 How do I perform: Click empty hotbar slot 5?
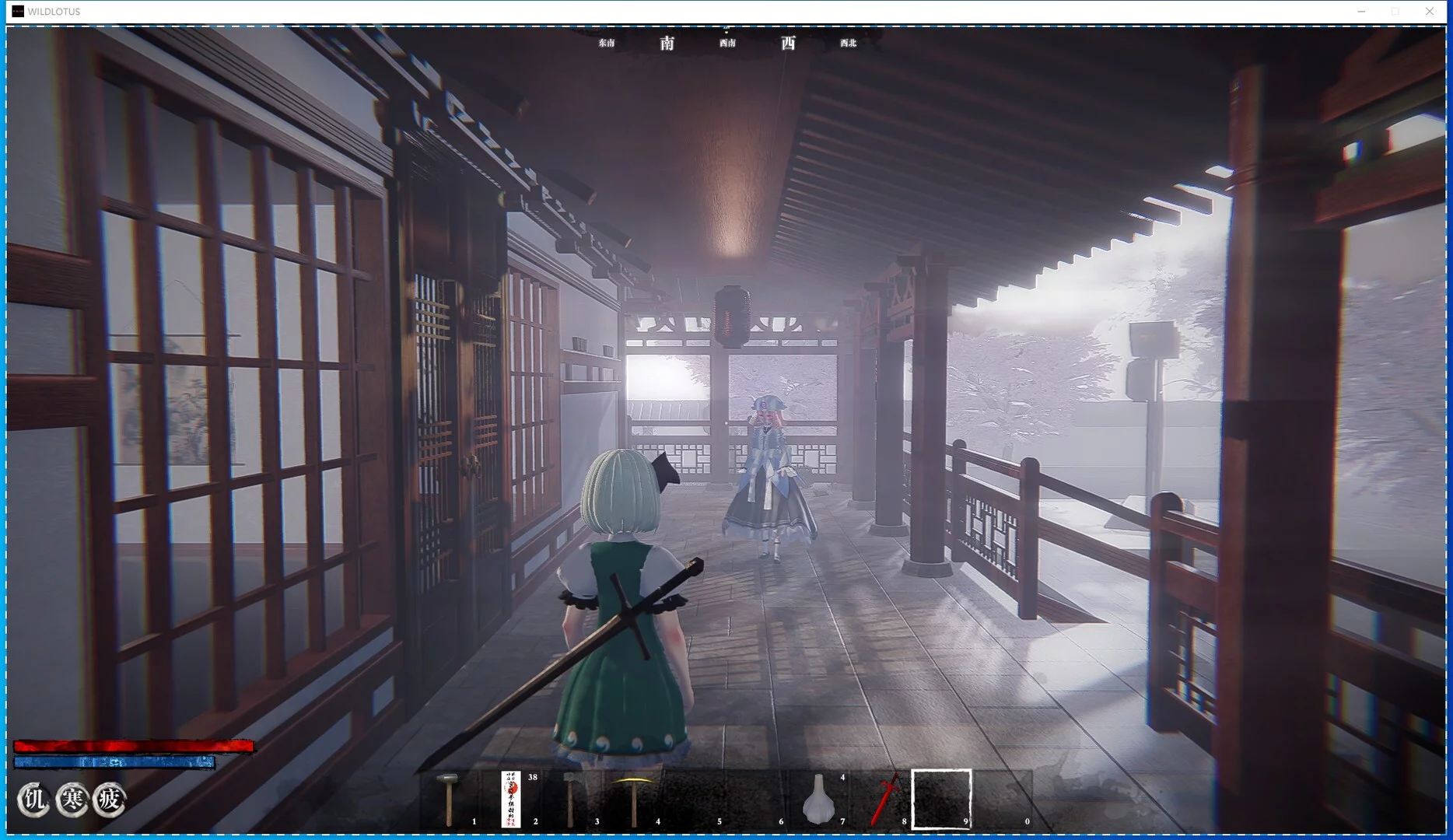pos(695,800)
